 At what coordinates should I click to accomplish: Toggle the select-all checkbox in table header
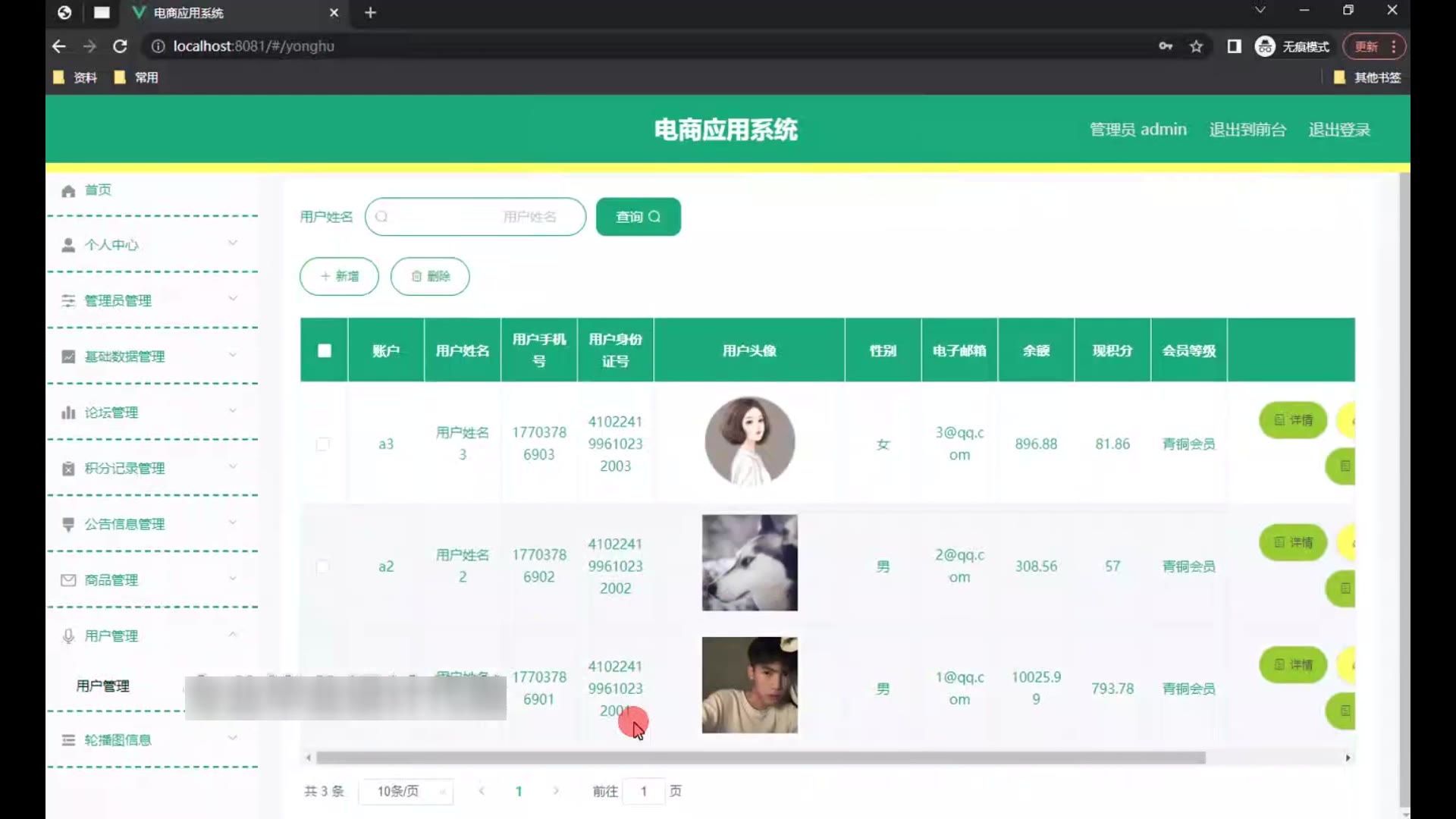(x=325, y=350)
